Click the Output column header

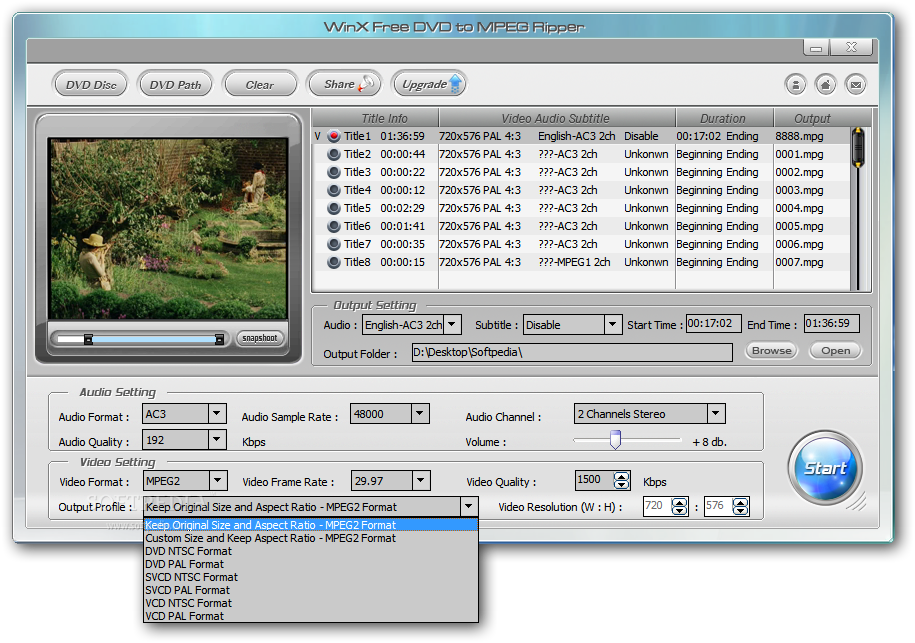pos(812,118)
